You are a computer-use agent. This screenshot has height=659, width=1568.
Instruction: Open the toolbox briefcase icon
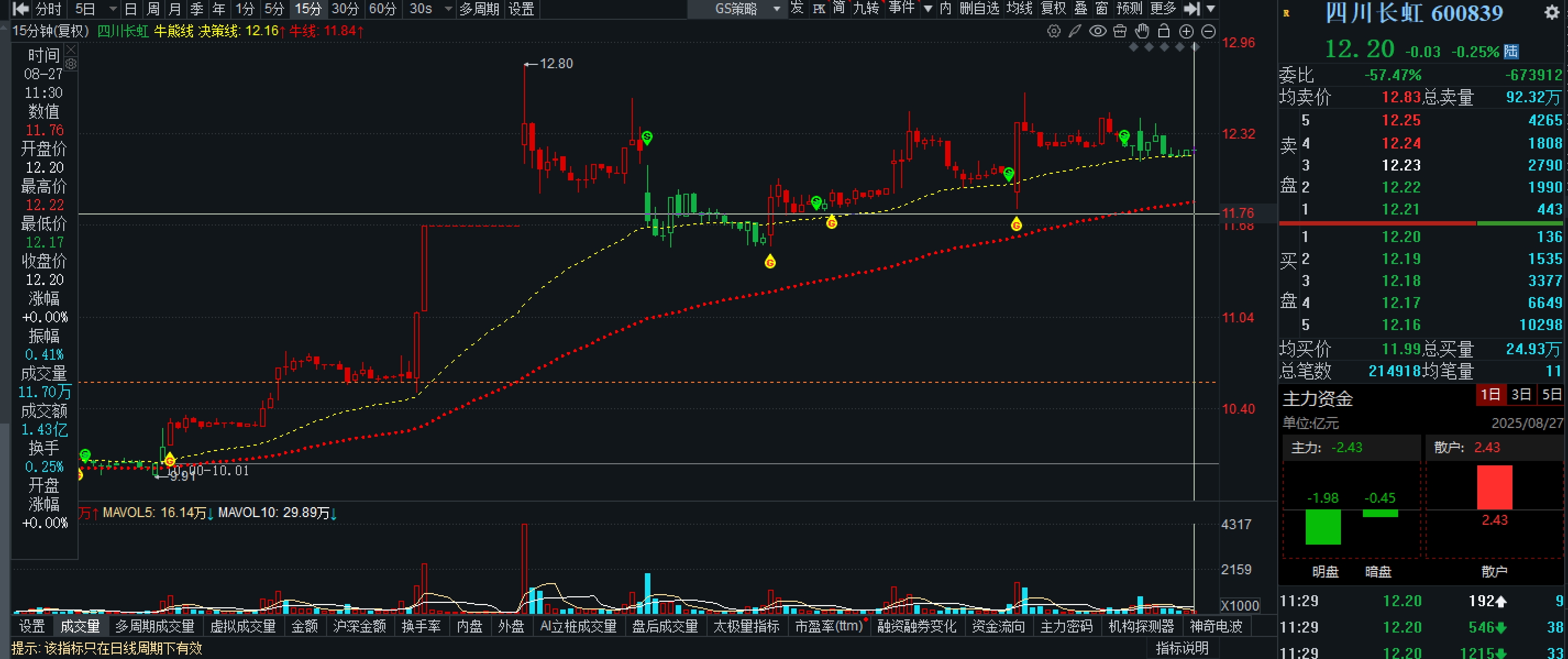click(x=1120, y=31)
